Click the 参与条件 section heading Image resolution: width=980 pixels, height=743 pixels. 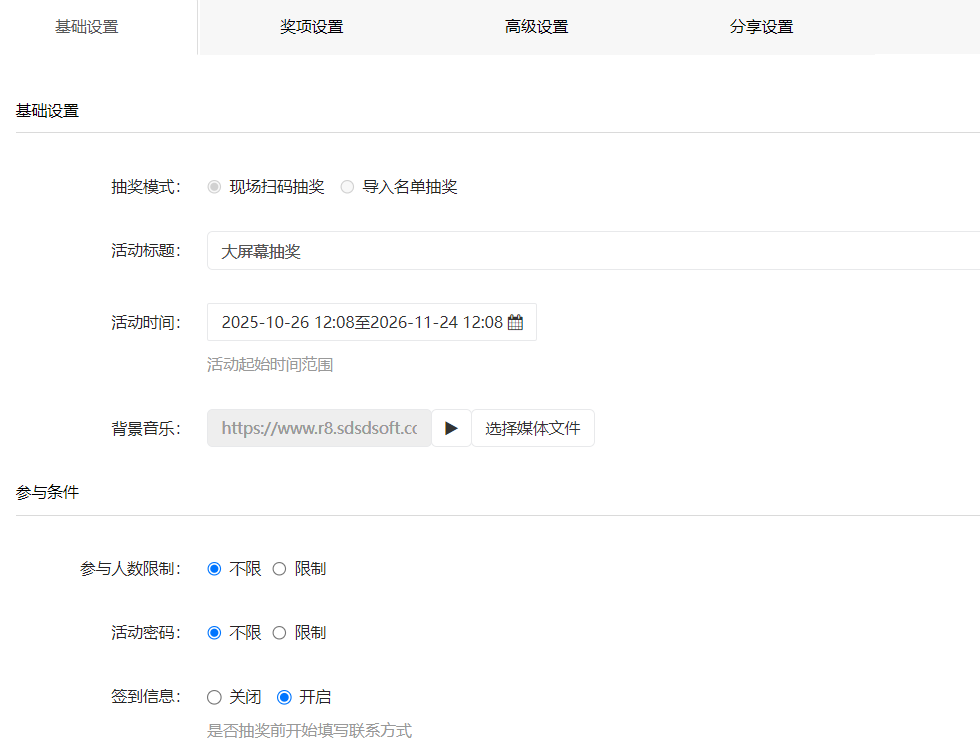47,492
